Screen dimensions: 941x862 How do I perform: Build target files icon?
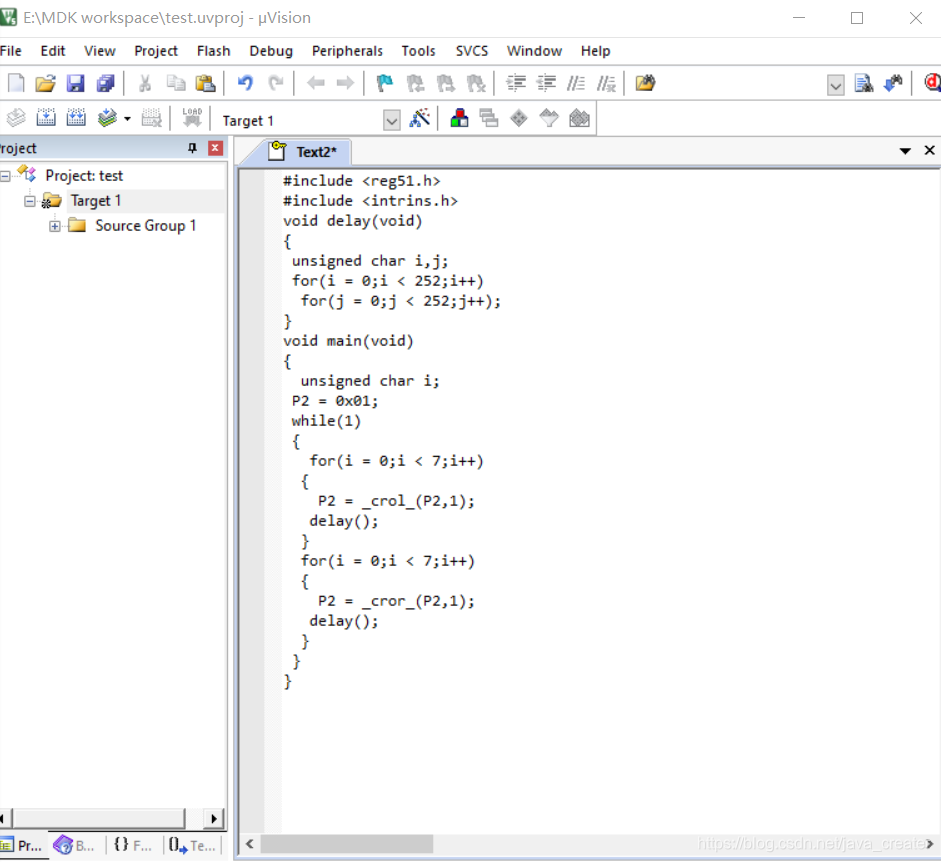click(x=46, y=118)
